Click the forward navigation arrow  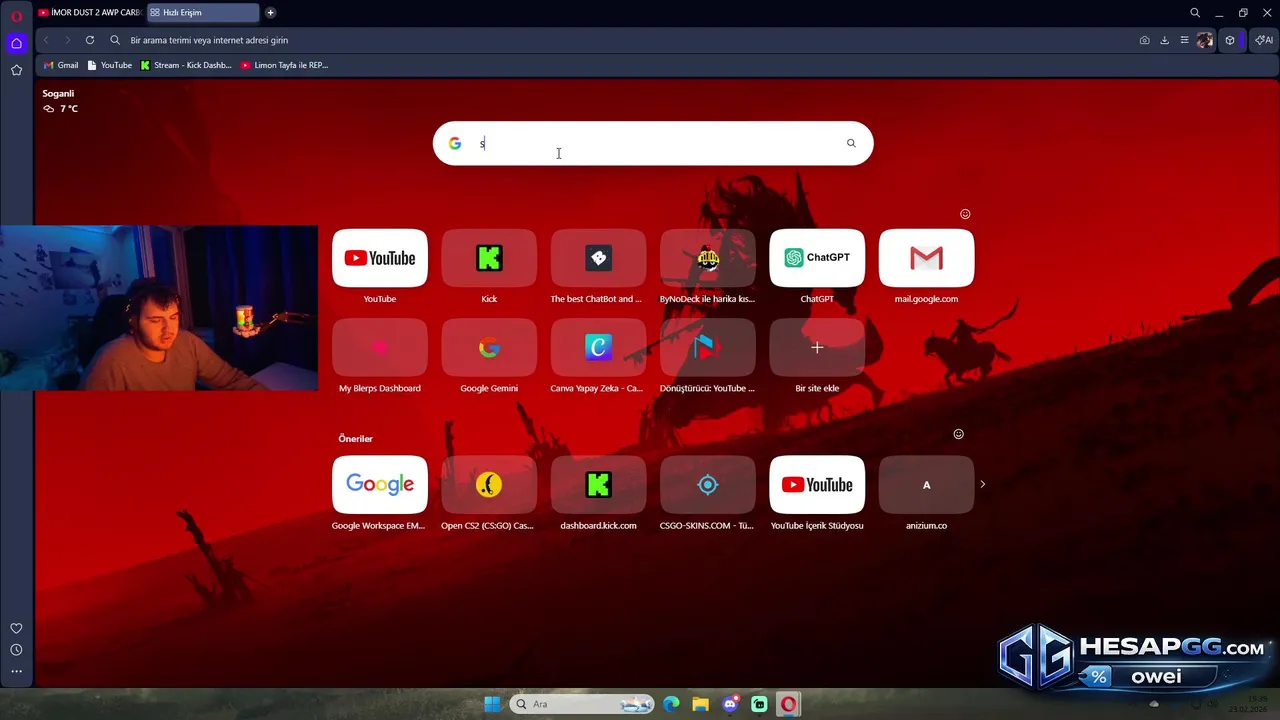pyautogui.click(x=67, y=40)
